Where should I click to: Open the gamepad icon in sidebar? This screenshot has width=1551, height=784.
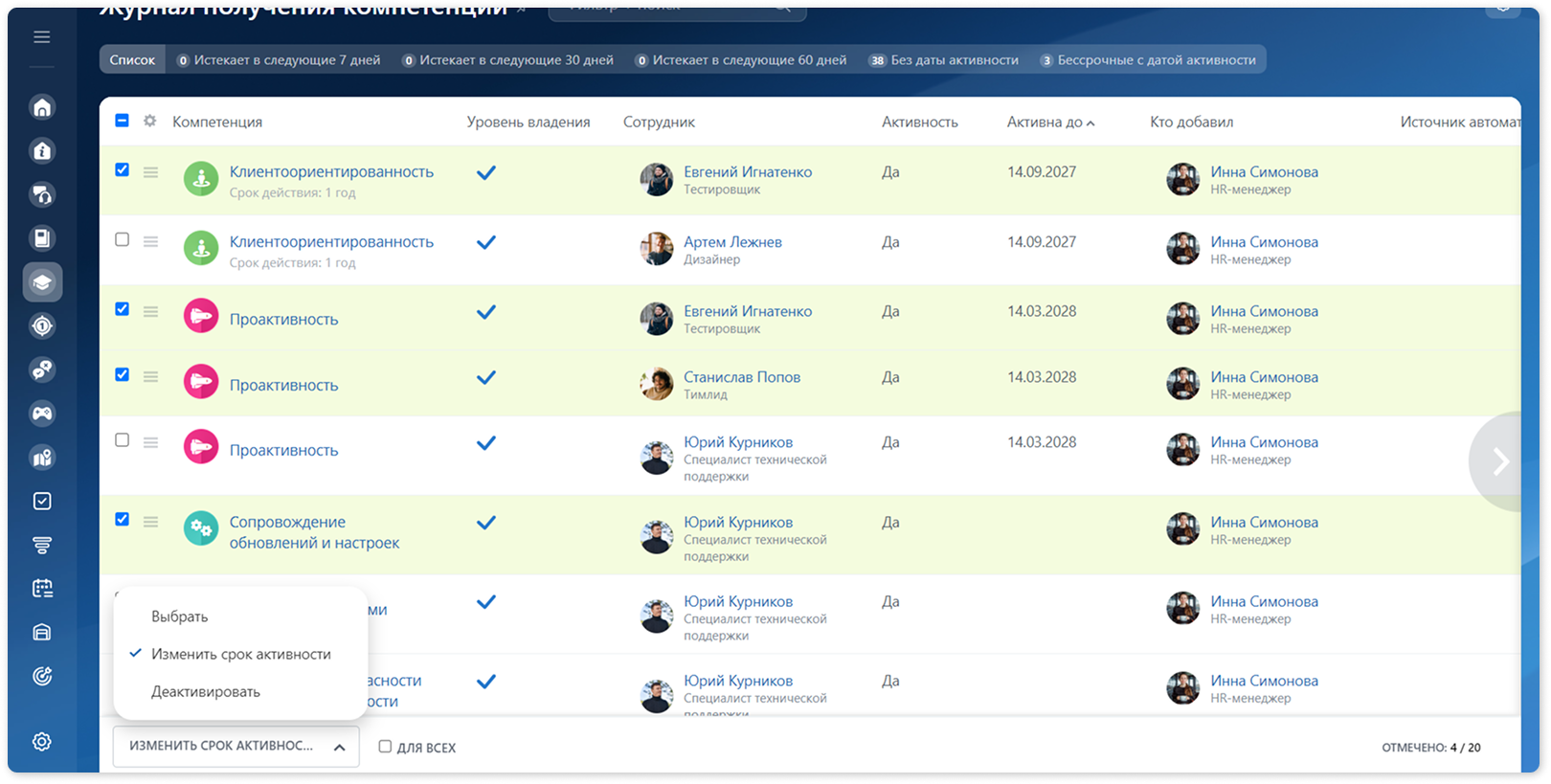coord(42,414)
